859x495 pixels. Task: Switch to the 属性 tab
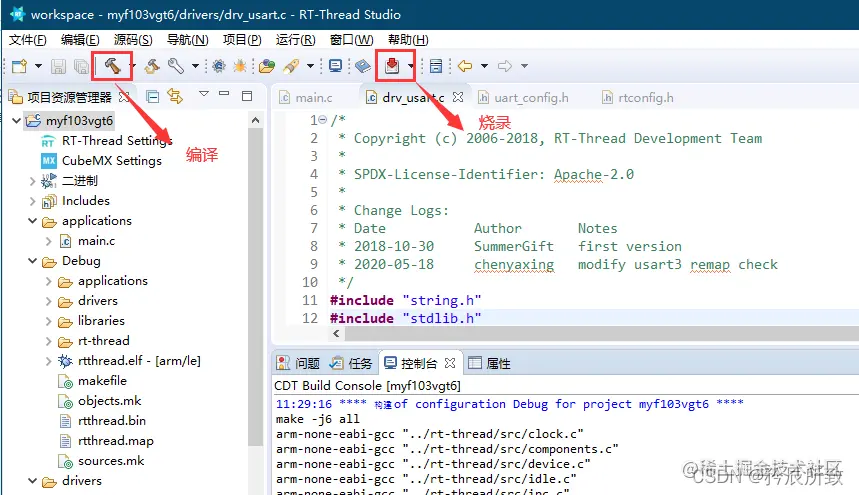click(x=489, y=363)
